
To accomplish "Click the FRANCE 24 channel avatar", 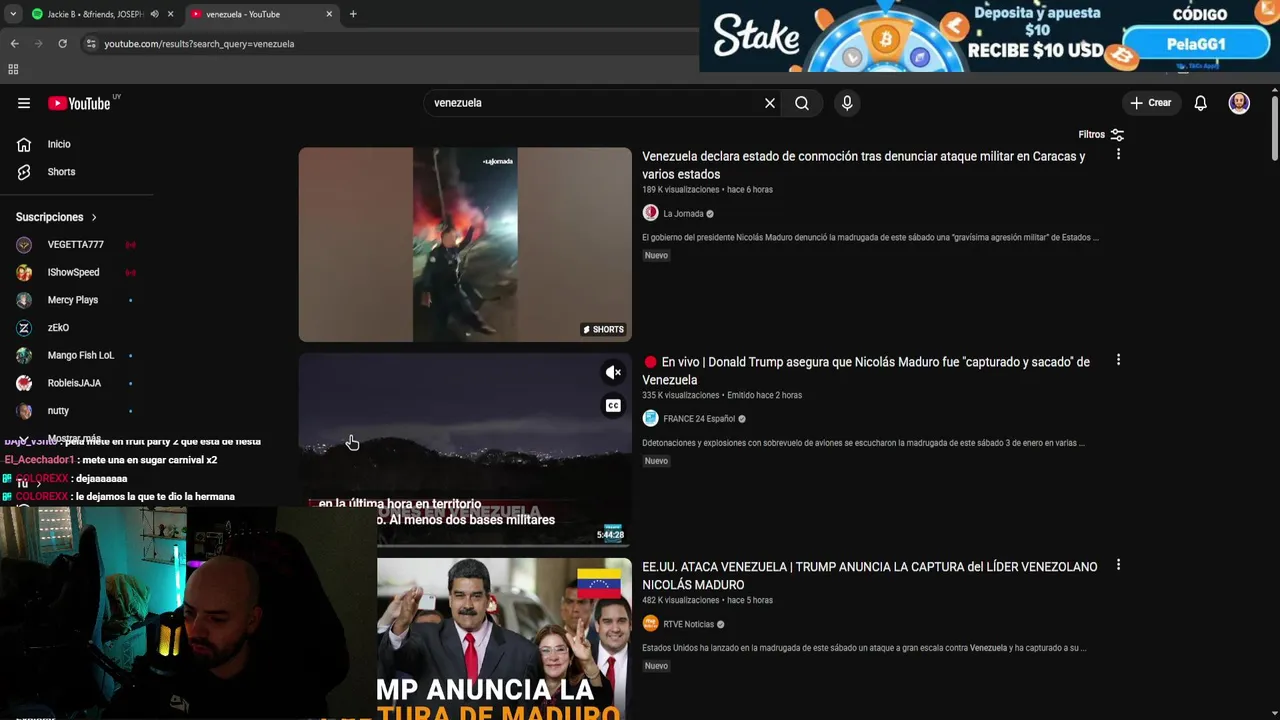I will [650, 419].
